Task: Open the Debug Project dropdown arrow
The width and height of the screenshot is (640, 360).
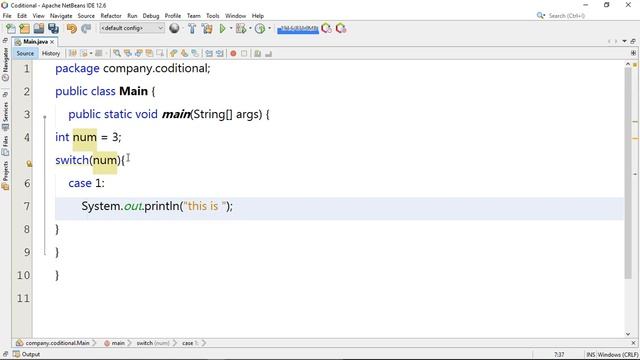Action: click(250, 29)
